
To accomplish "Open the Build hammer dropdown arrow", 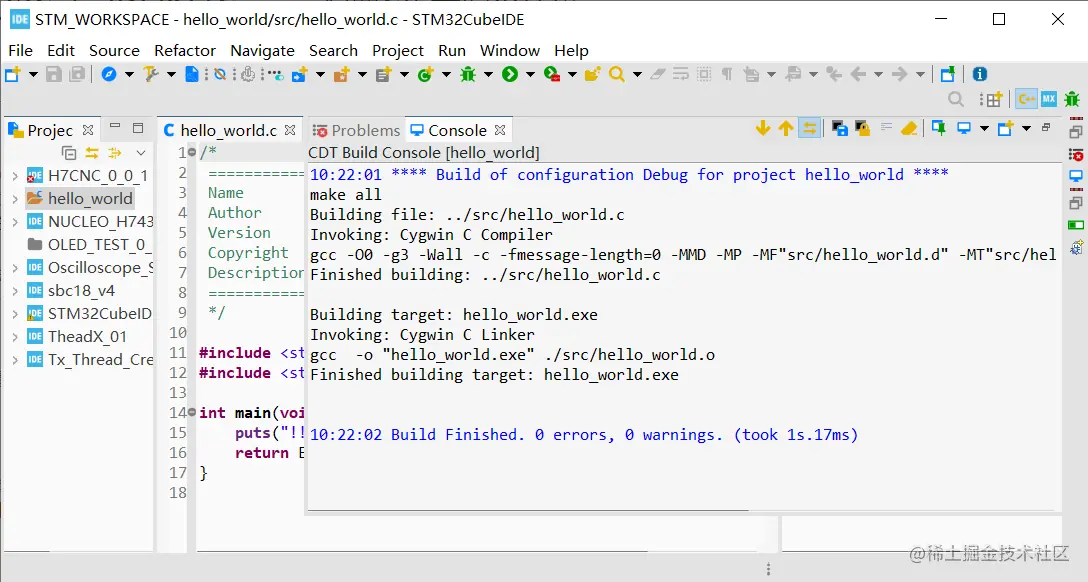I will (171, 74).
